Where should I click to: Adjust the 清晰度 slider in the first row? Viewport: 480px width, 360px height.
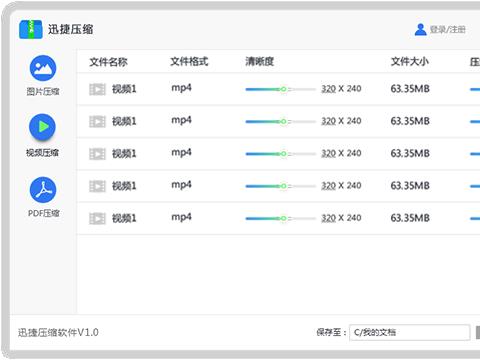pos(280,89)
